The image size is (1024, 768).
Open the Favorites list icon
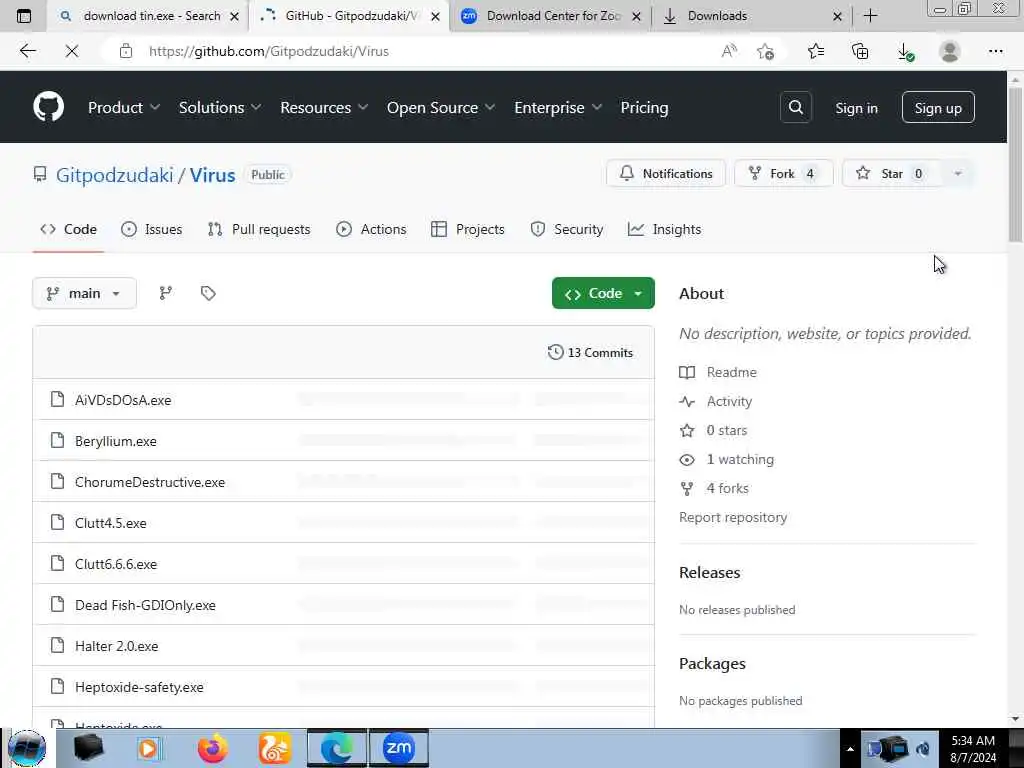pos(816,51)
